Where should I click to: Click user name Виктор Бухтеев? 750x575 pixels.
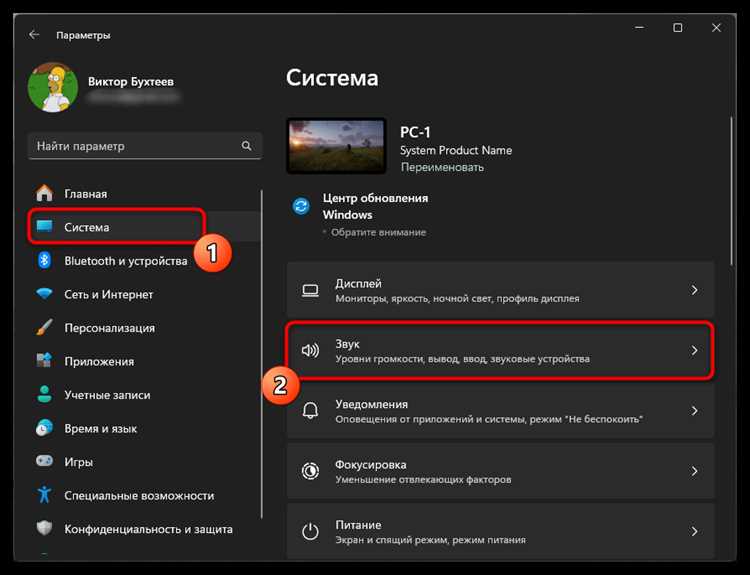pos(131,81)
